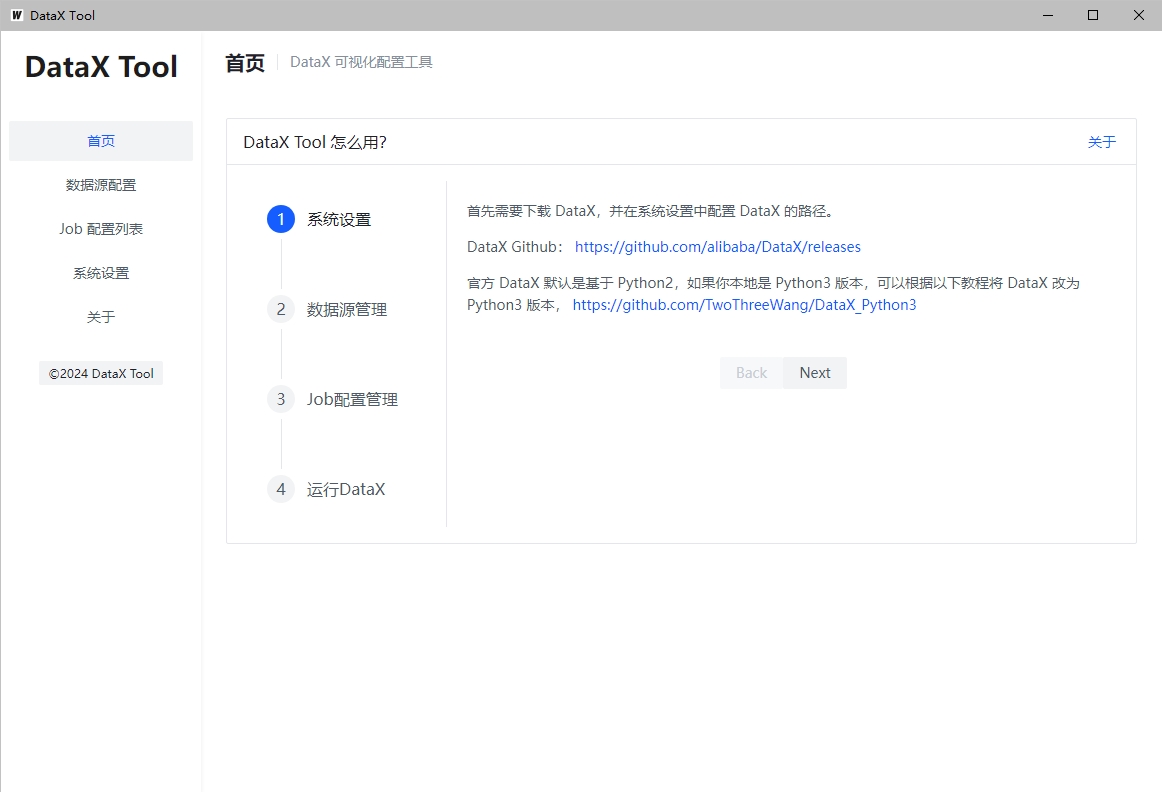1162x792 pixels.
Task: Click the 关于 link in the card header
Action: pos(1101,142)
